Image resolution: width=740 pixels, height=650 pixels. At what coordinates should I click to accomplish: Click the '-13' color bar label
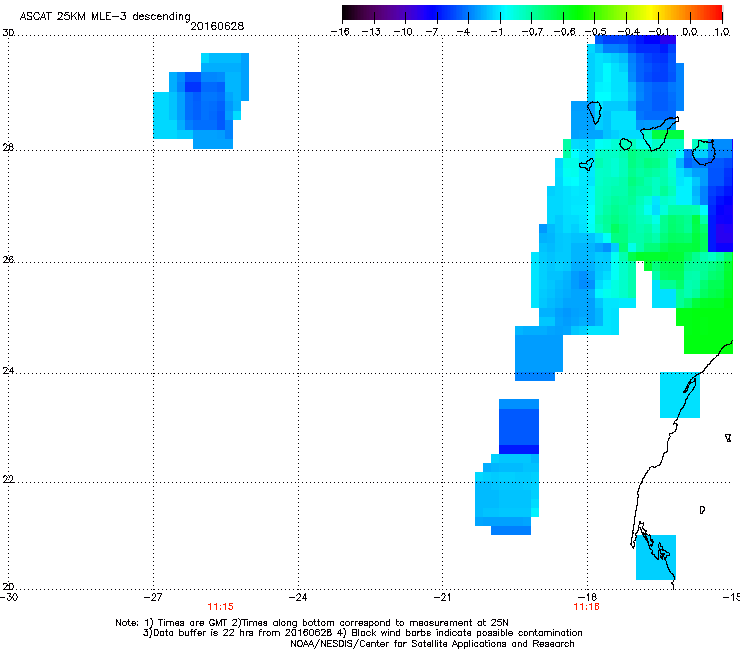point(371,32)
